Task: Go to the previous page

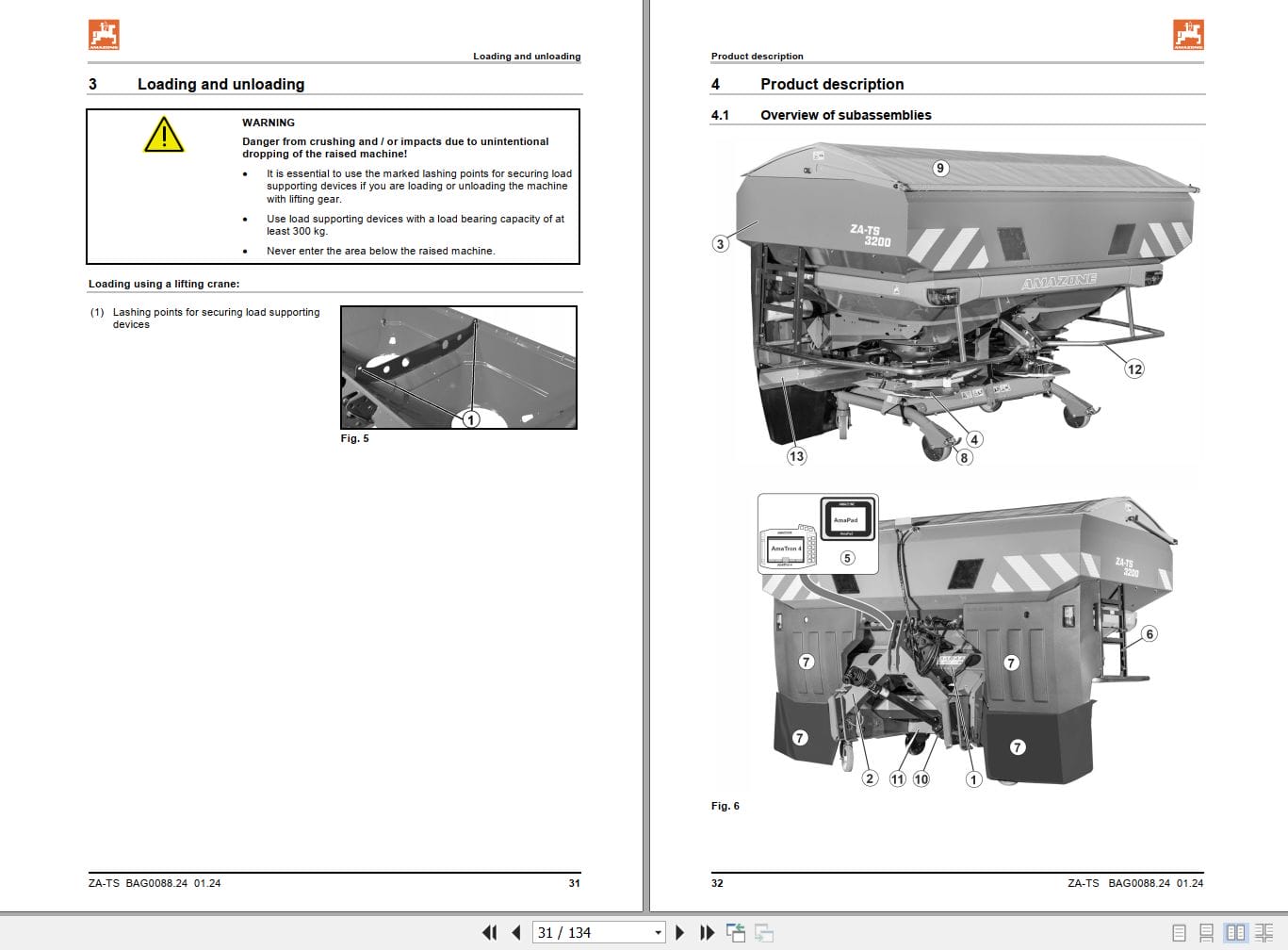Action: [x=516, y=932]
